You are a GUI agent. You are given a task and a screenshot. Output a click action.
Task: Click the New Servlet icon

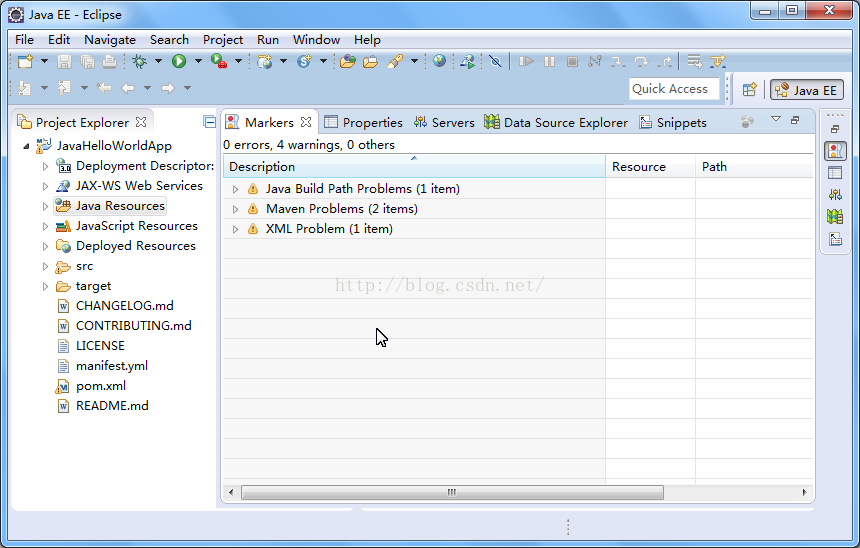click(x=304, y=61)
